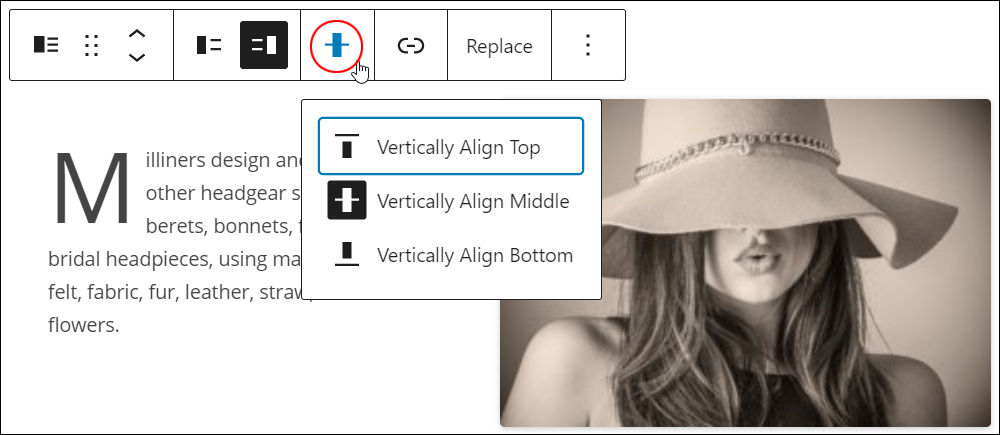Open the three-dot block options menu
The width and height of the screenshot is (1000, 435).
[588, 45]
